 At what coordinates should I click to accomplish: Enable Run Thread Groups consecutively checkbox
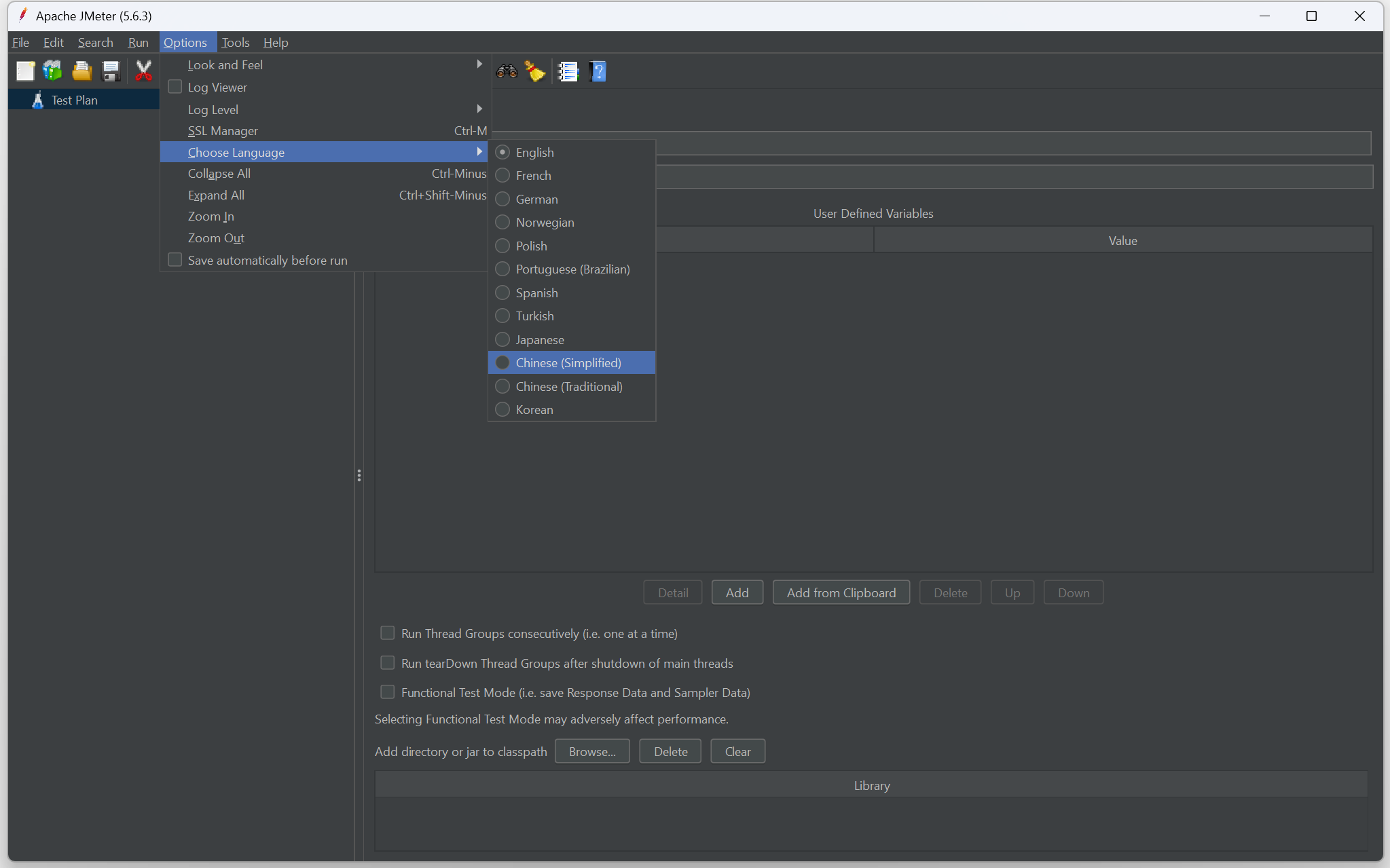(x=387, y=633)
